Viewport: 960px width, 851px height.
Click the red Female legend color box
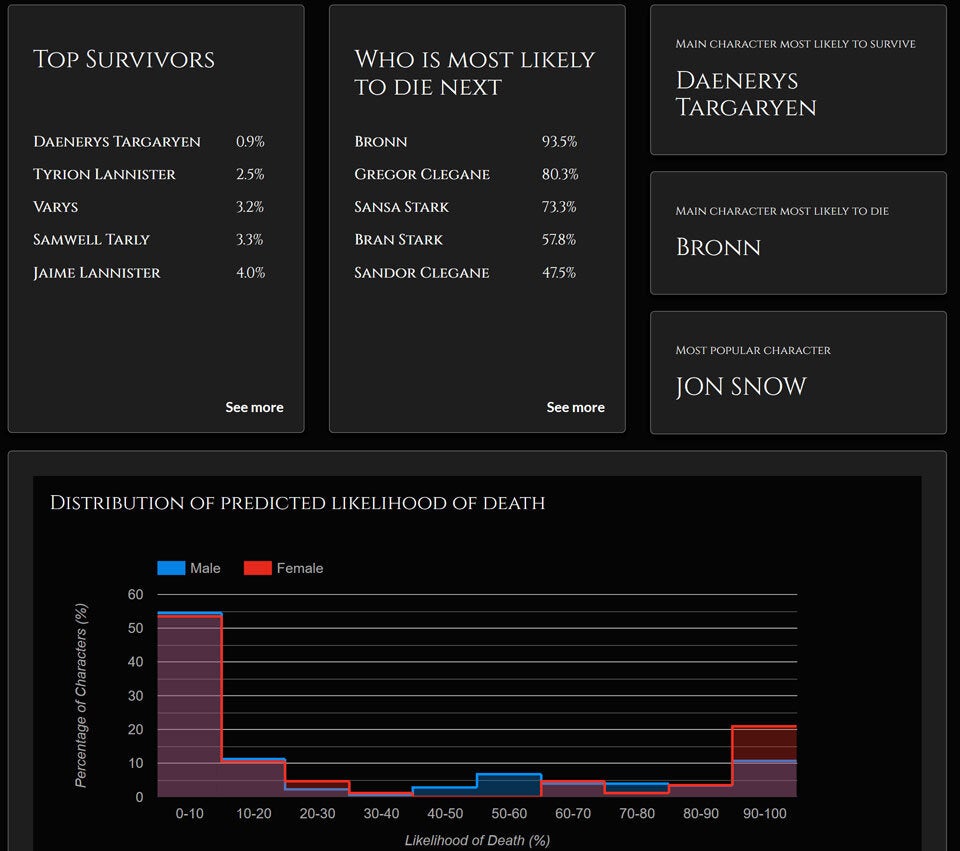point(258,568)
